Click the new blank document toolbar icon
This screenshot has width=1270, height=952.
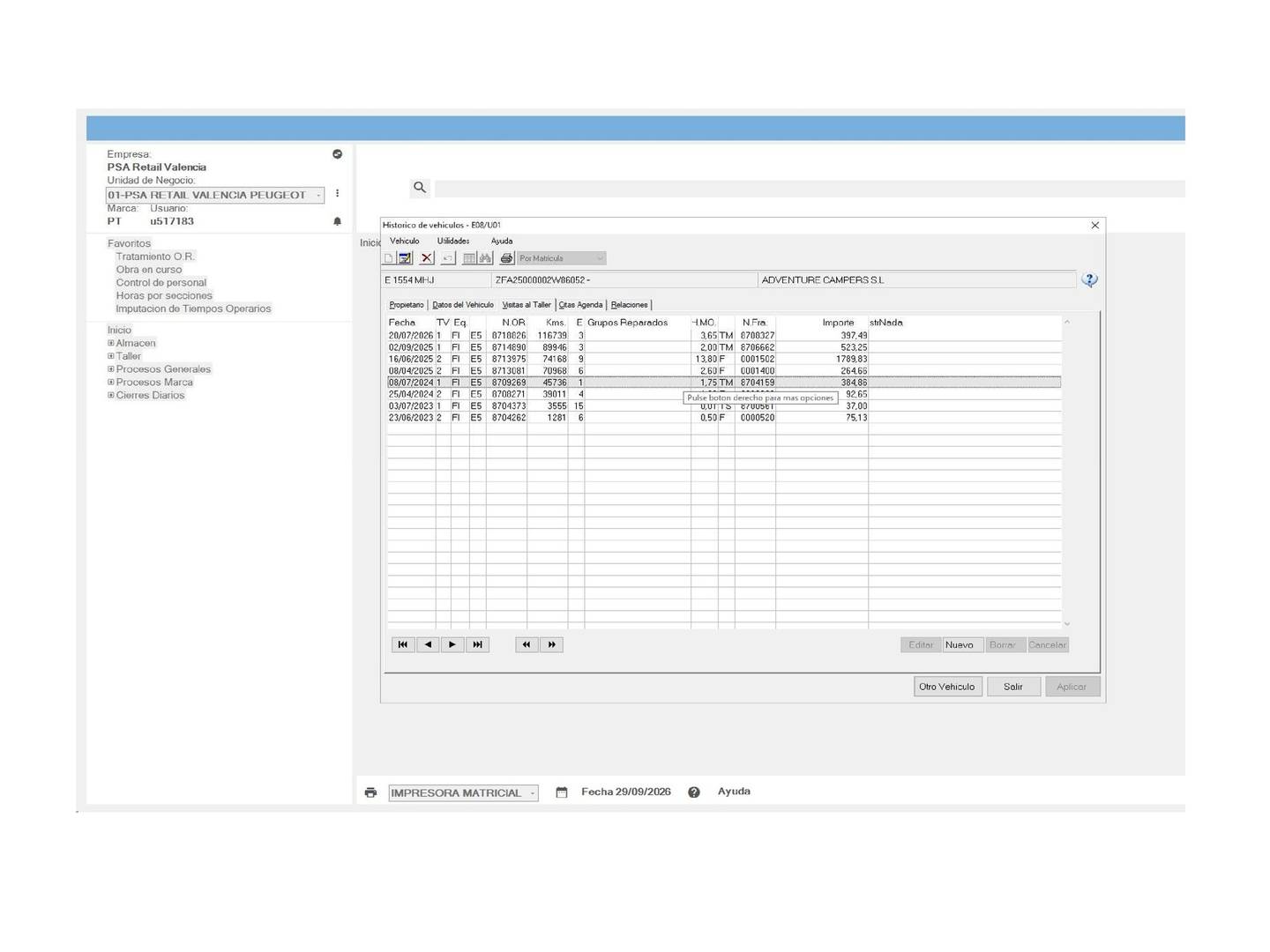(389, 258)
